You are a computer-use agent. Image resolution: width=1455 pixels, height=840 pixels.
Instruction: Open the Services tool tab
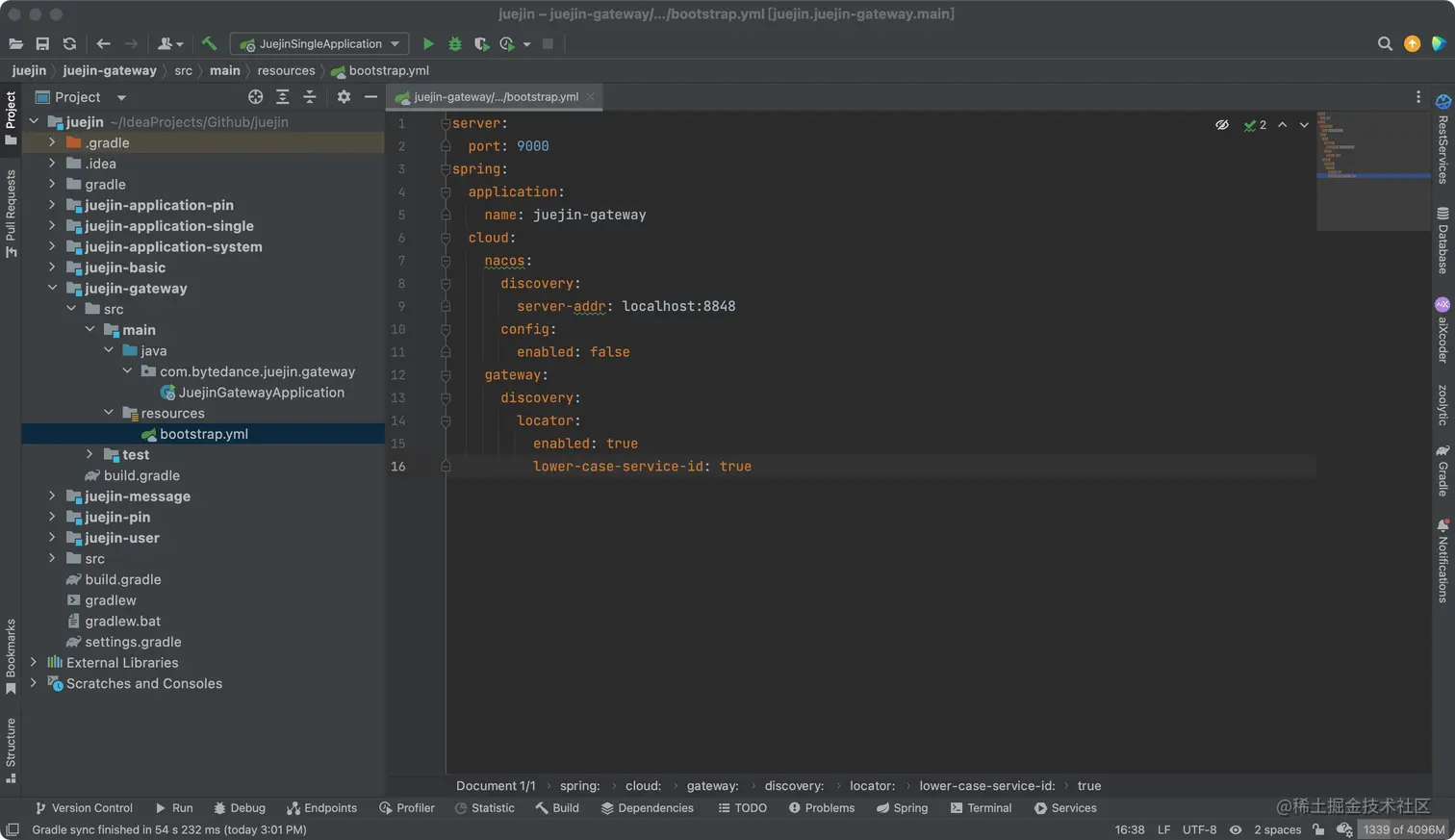click(1065, 808)
